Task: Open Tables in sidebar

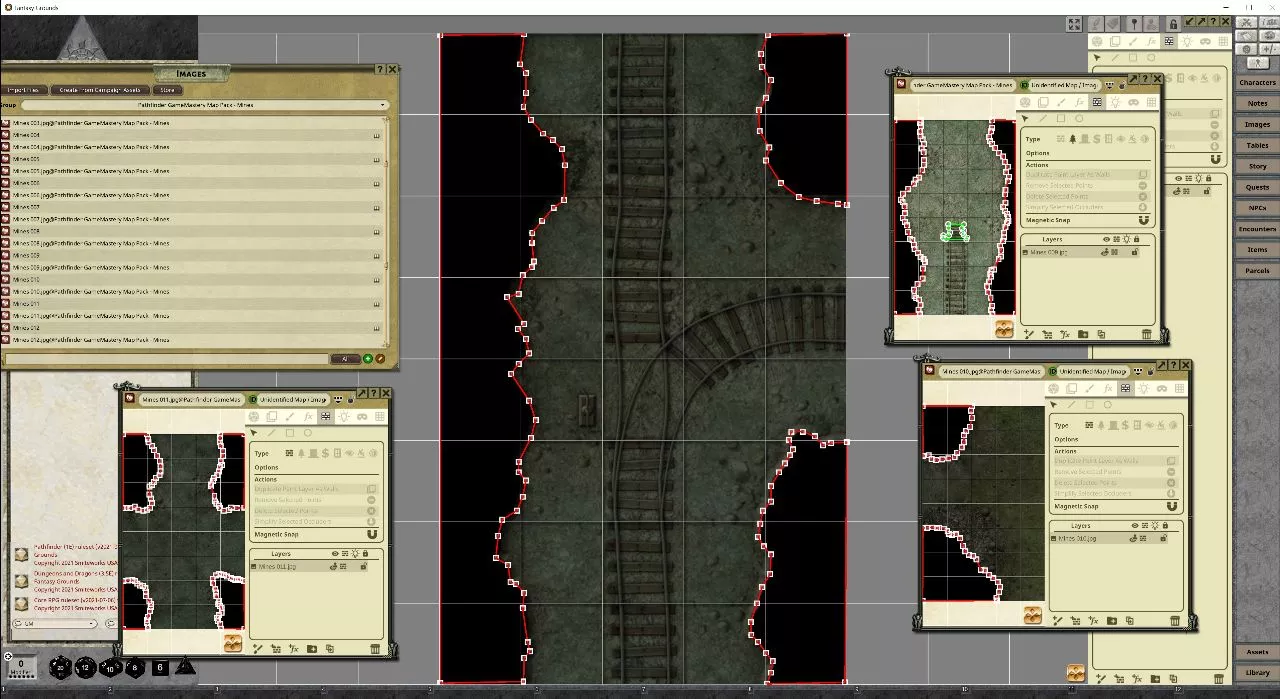Action: [1257, 145]
